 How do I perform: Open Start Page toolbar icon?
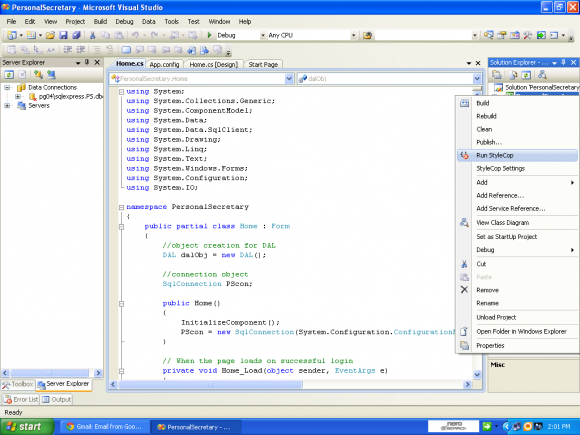(541, 35)
